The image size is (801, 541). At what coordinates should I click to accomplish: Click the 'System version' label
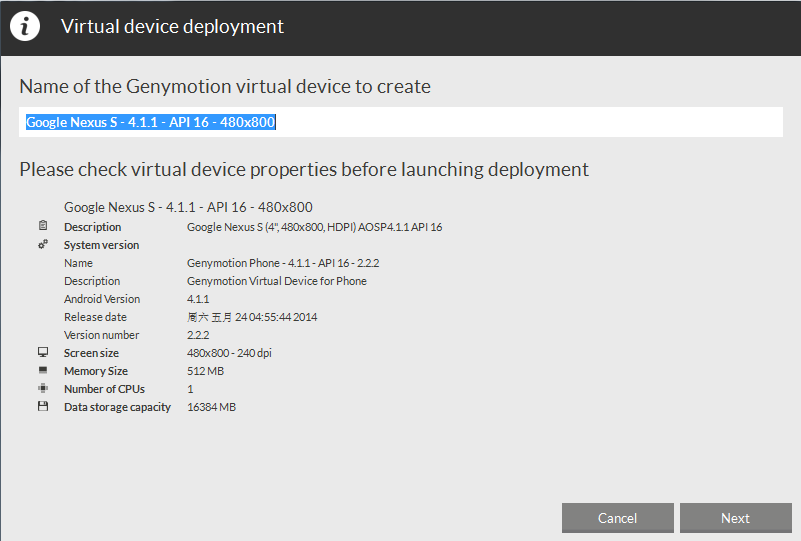pos(101,245)
